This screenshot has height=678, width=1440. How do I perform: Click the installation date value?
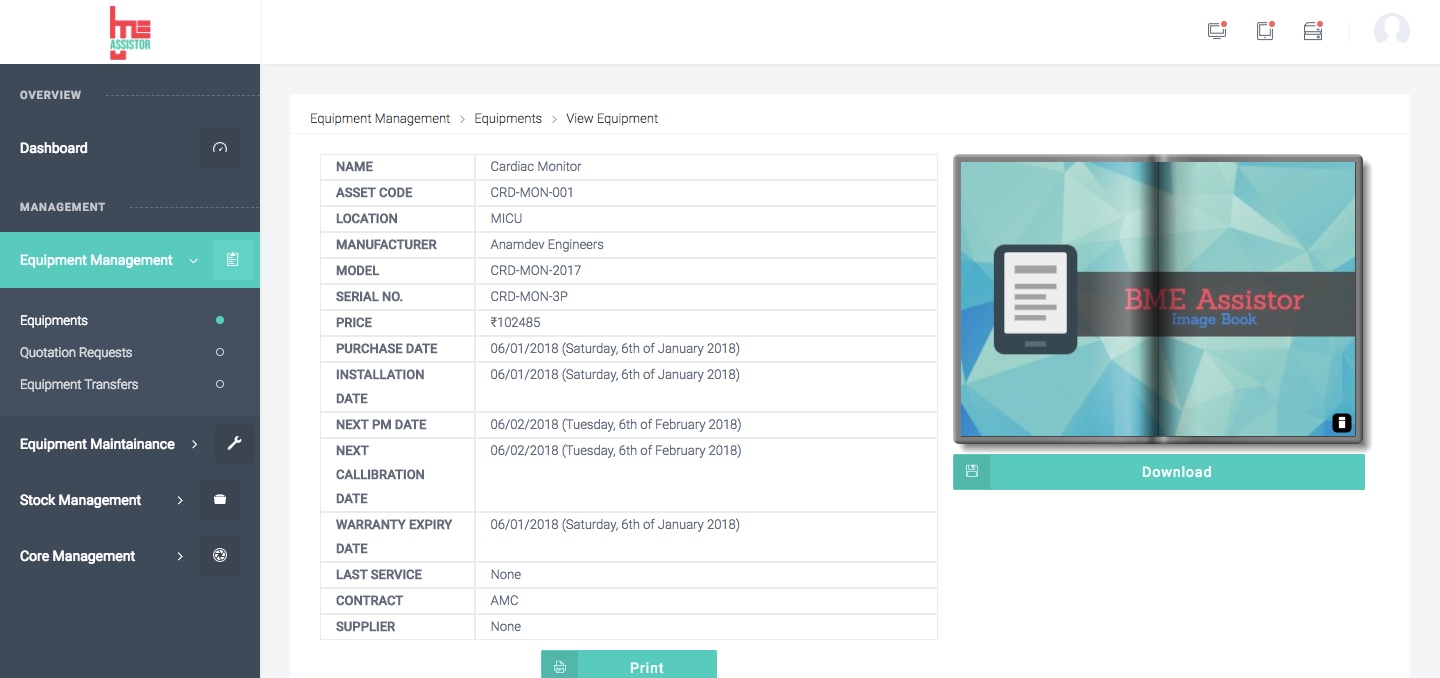pos(615,374)
